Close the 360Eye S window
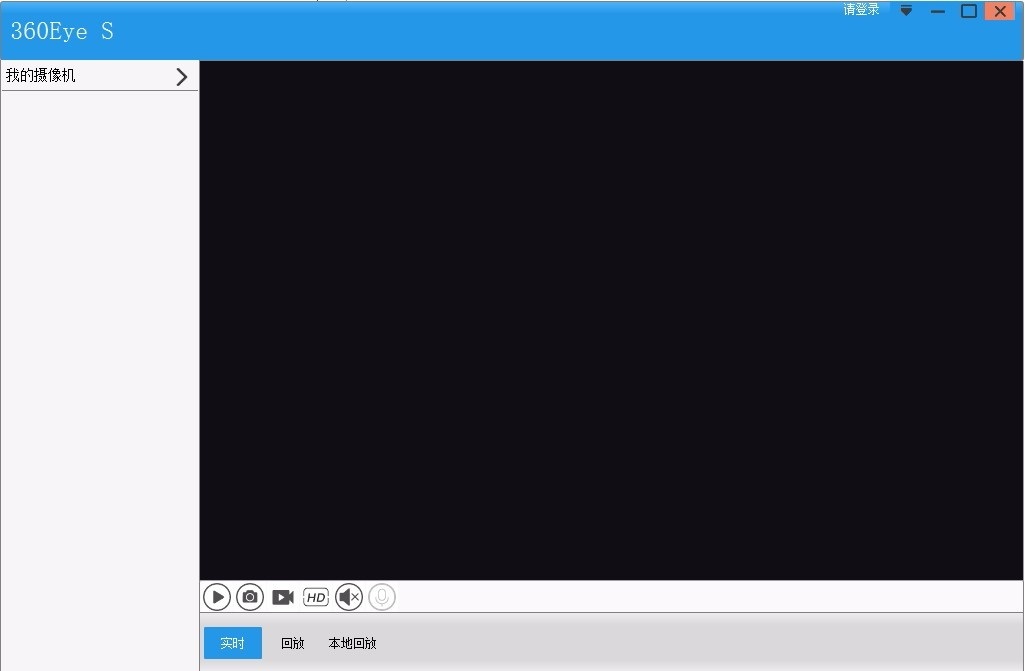This screenshot has height=671, width=1025. click(1000, 11)
